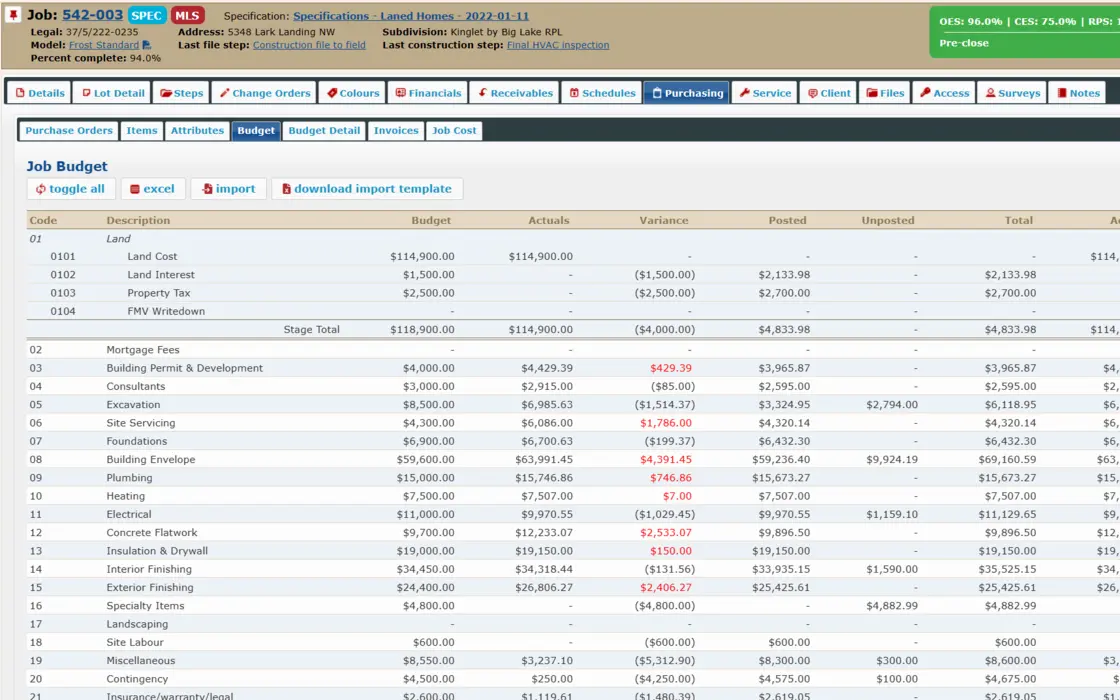Image resolution: width=1120 pixels, height=700 pixels.
Task: Click the Variance column header
Action: click(664, 220)
